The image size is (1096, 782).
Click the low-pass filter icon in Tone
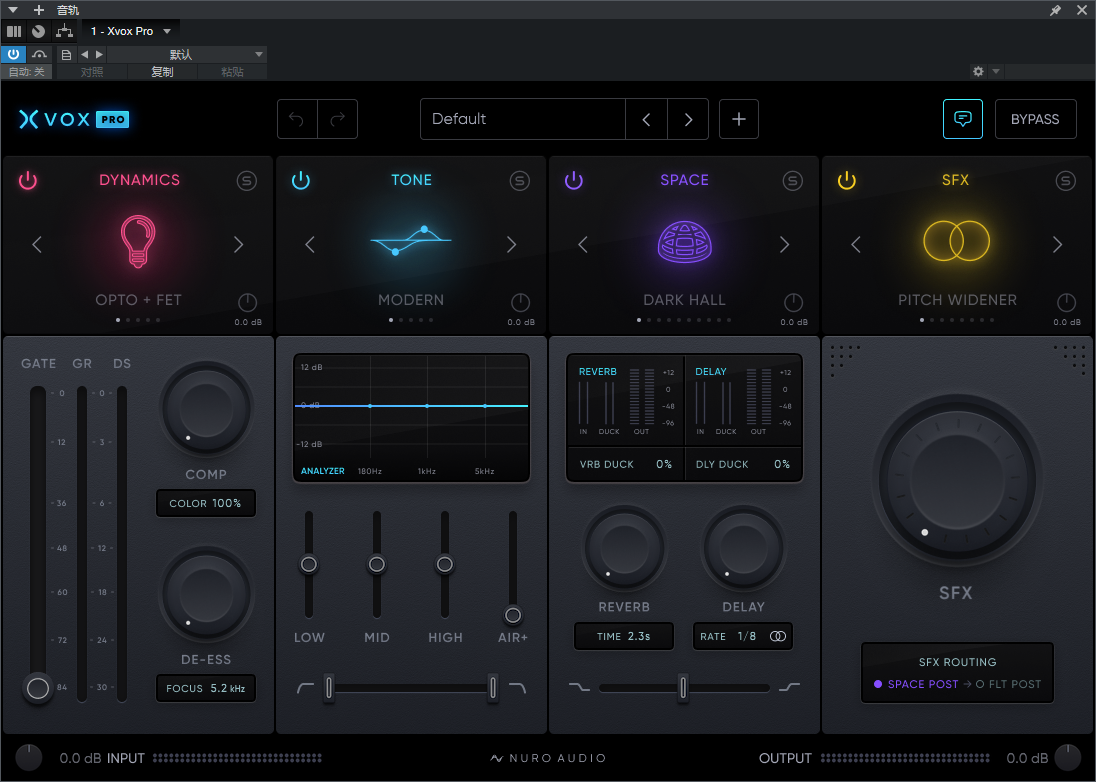click(x=517, y=688)
